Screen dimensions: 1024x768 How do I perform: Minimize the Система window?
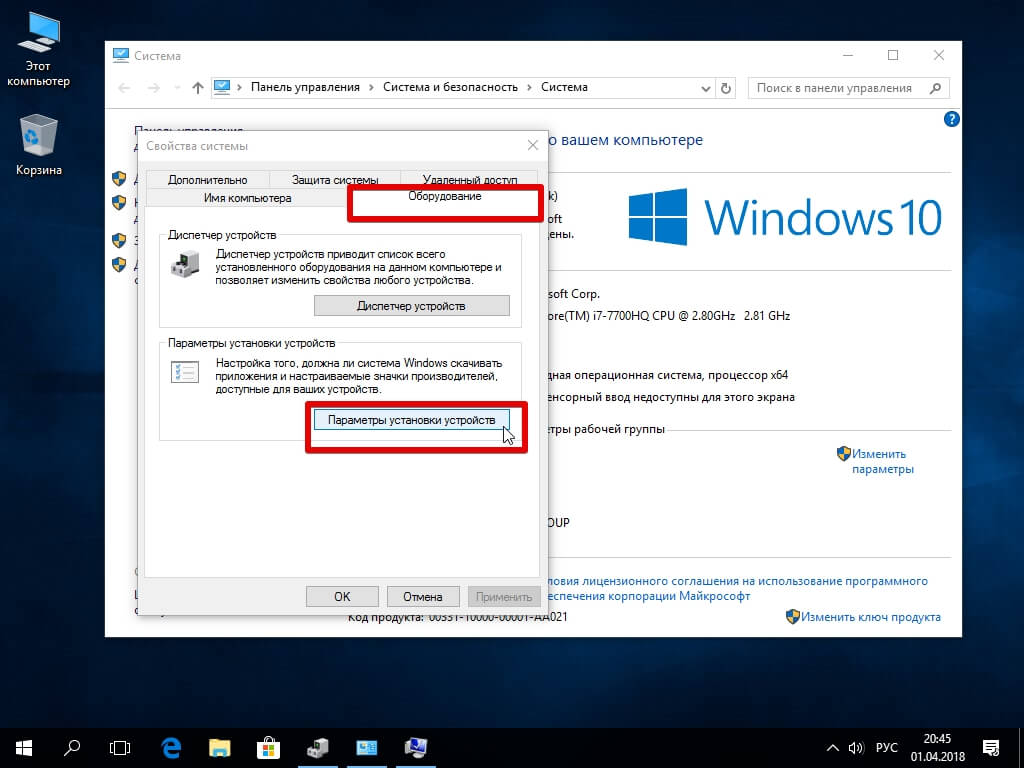click(848, 56)
